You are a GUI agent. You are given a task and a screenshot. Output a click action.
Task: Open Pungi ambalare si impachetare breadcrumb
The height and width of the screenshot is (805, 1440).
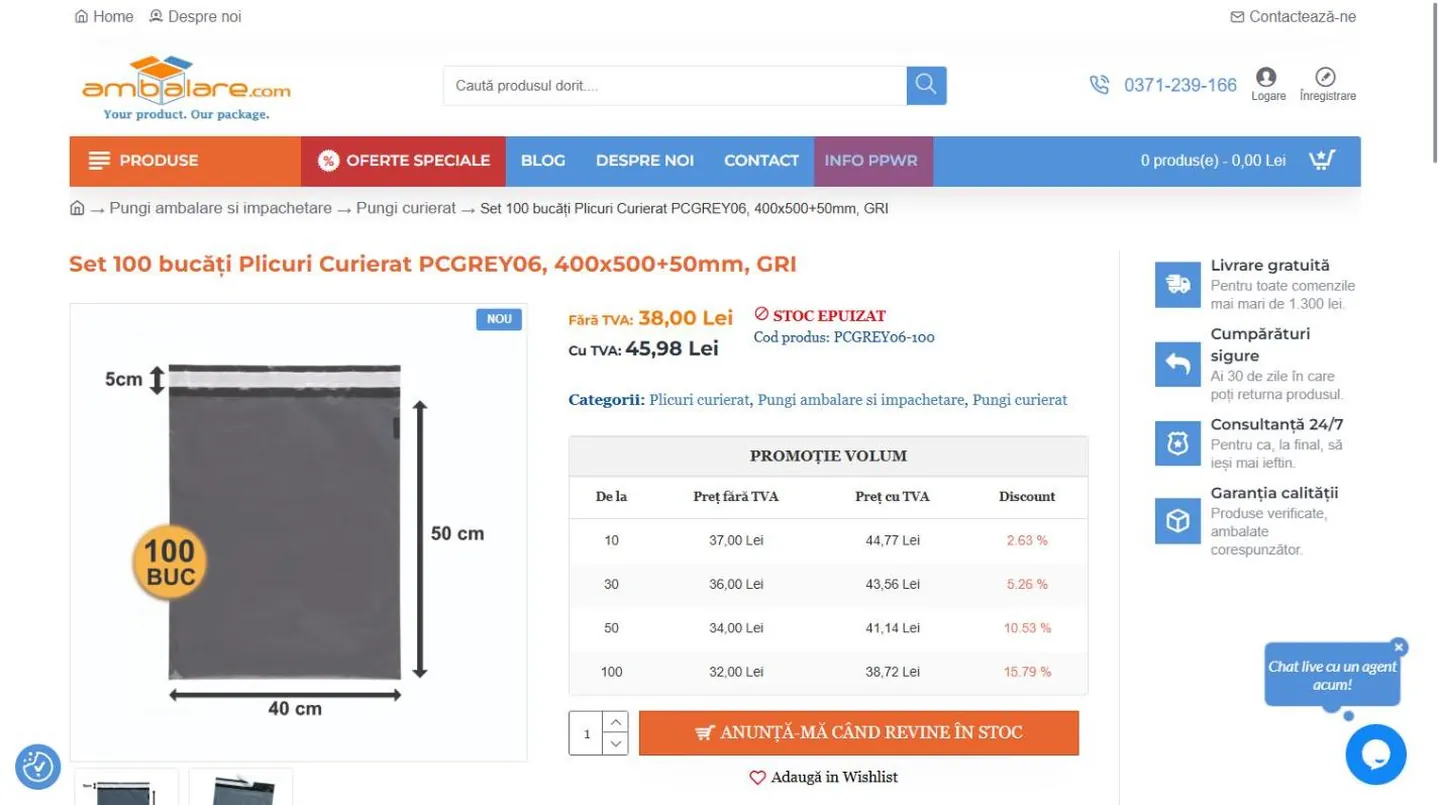tap(220, 208)
